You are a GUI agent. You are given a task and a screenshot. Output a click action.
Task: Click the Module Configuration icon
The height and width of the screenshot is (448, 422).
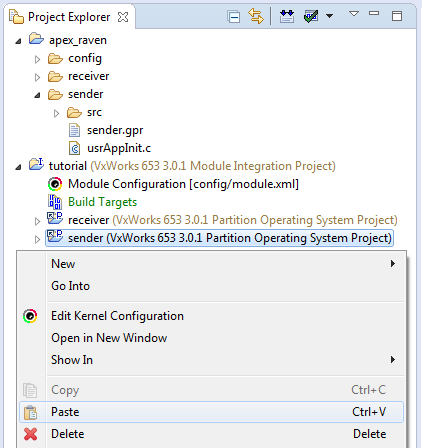(x=55, y=184)
